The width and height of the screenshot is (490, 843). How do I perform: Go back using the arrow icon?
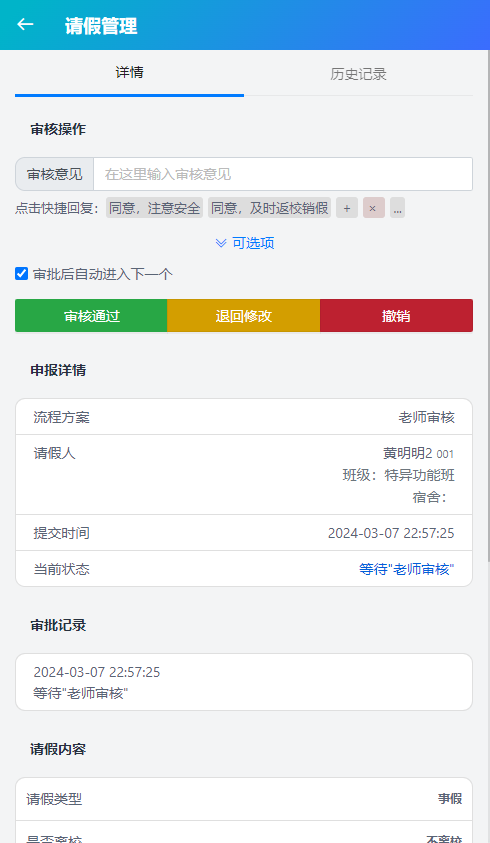pyautogui.click(x=25, y=25)
